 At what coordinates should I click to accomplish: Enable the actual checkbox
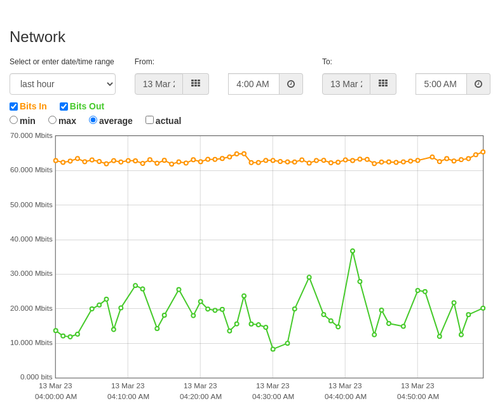149,120
